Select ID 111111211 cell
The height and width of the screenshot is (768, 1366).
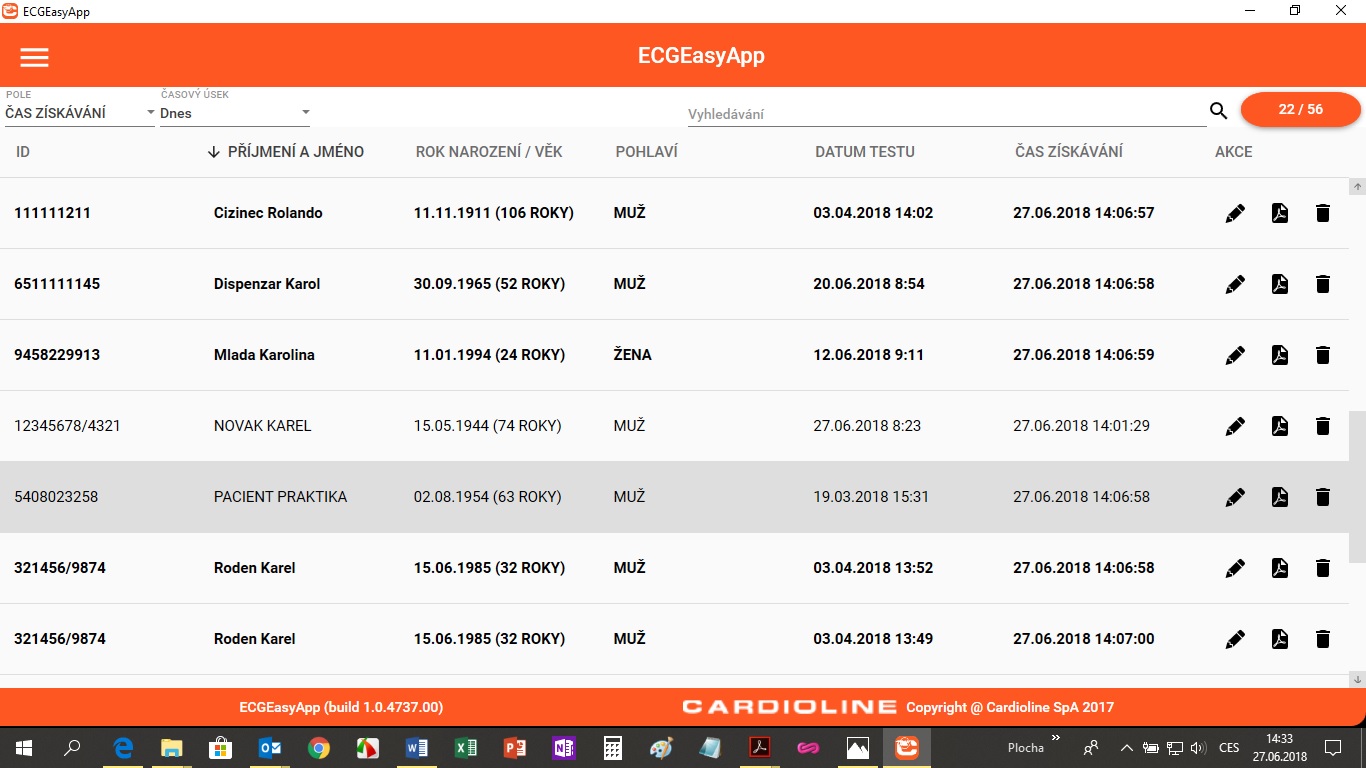pyautogui.click(x=52, y=213)
